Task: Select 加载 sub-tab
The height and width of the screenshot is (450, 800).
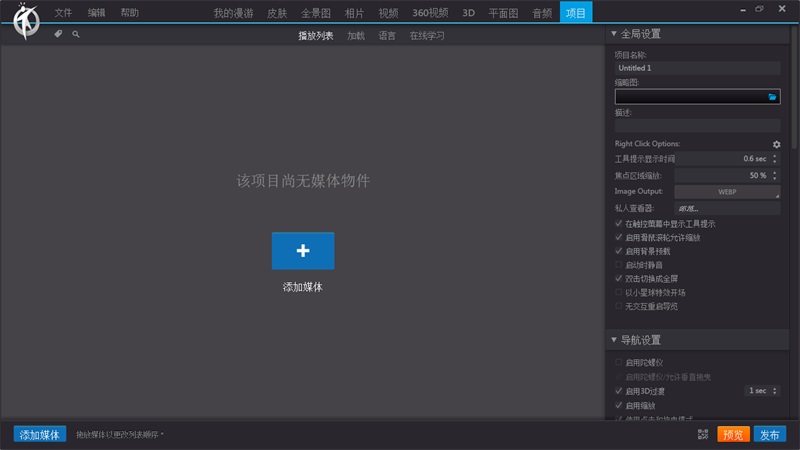Action: pyautogui.click(x=356, y=36)
